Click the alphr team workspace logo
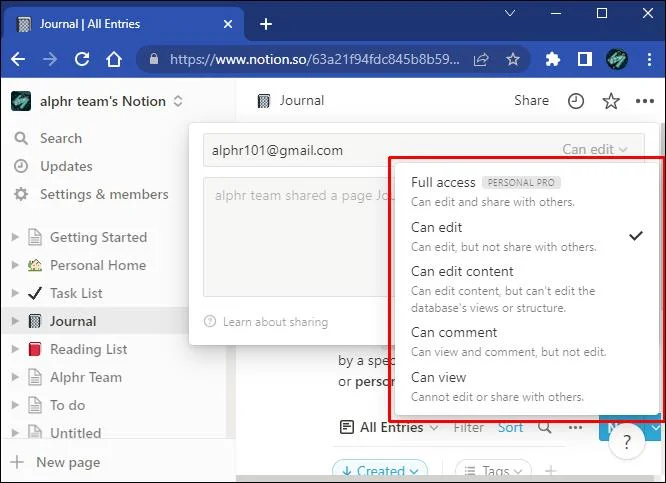Screen dimensions: 666x483 tap(21, 101)
